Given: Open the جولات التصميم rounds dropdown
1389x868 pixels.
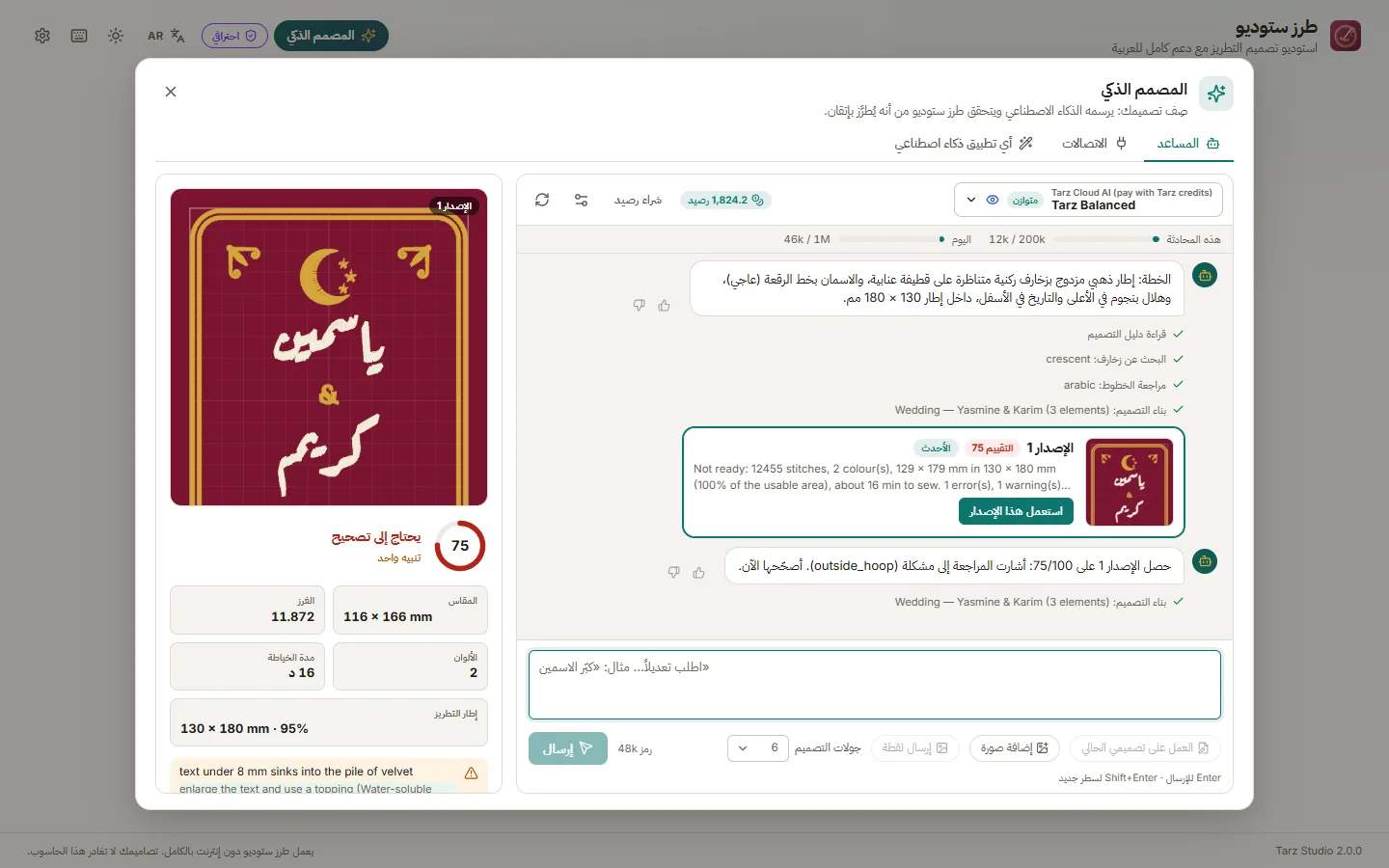Looking at the screenshot, I should [x=757, y=748].
